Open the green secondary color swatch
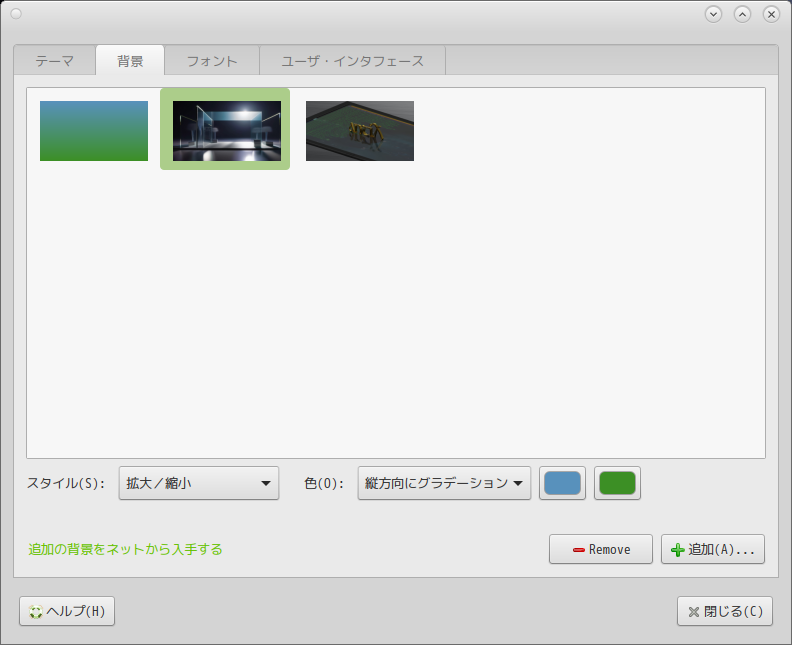Image resolution: width=792 pixels, height=645 pixels. pyautogui.click(x=617, y=483)
